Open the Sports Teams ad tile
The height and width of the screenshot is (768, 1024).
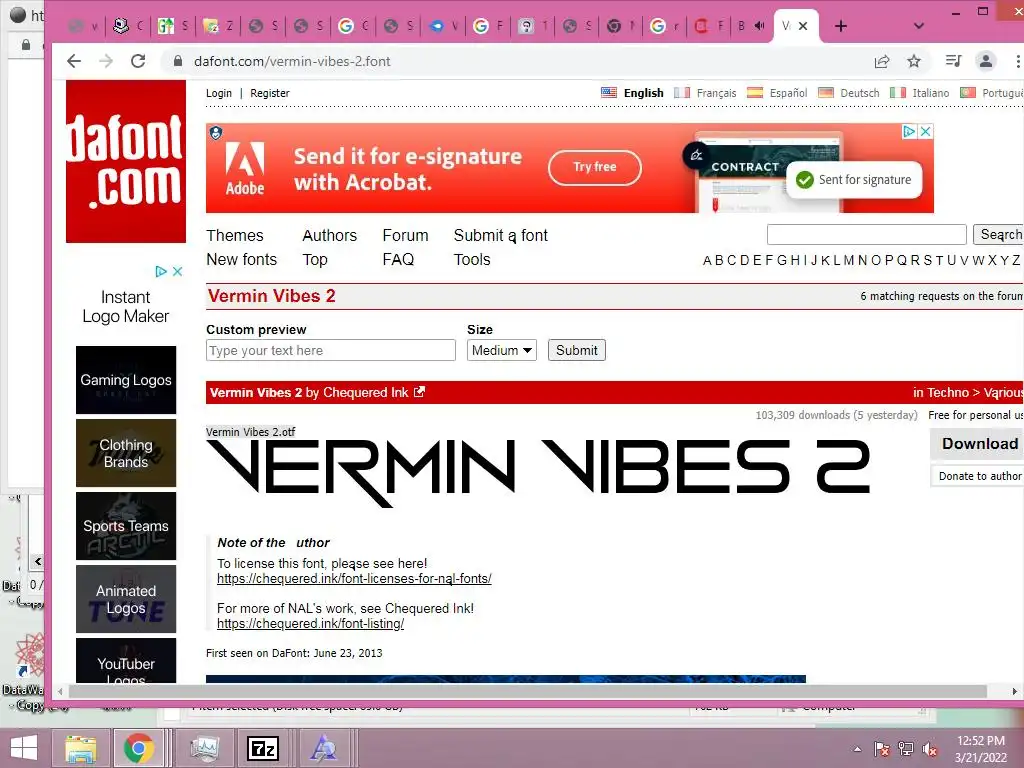tap(126, 526)
